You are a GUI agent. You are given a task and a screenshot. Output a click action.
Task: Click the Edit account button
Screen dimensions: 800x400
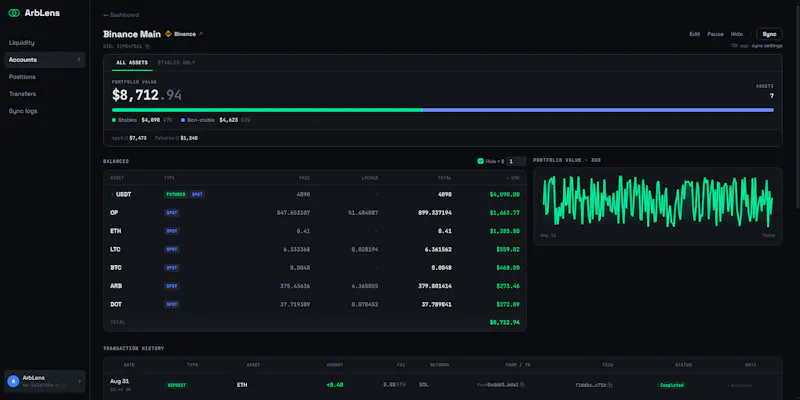pos(694,34)
